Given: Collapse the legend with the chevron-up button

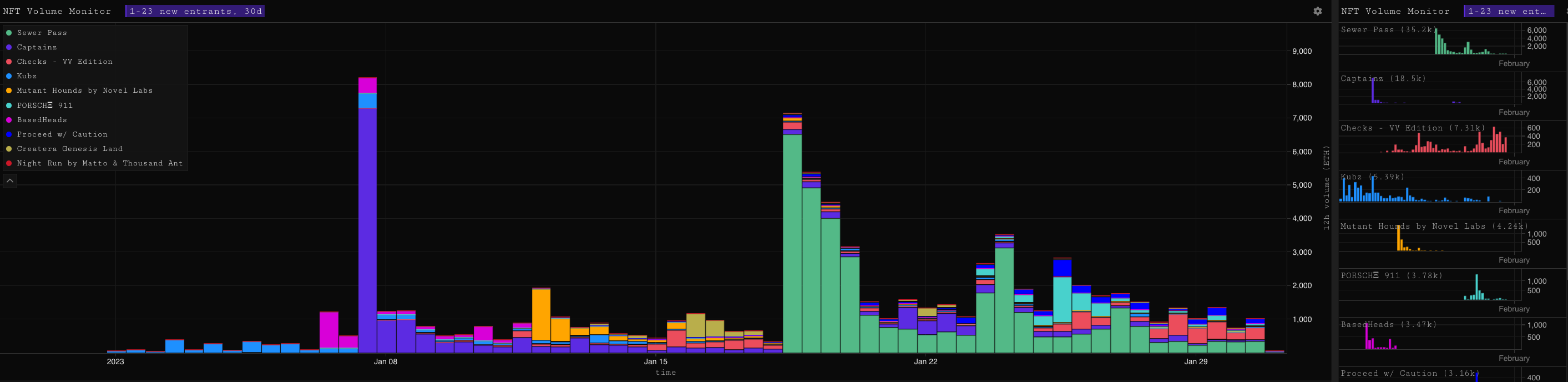Looking at the screenshot, I should click(x=10, y=181).
